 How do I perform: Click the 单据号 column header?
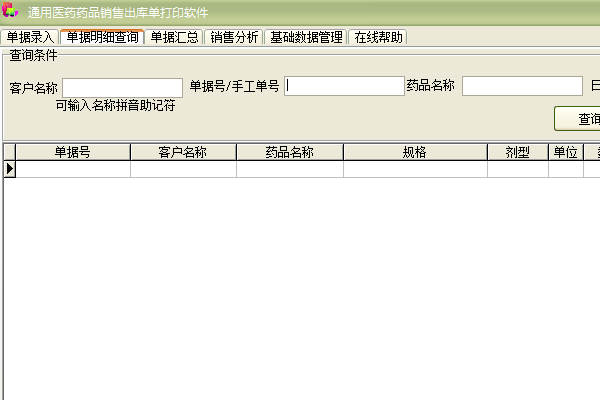[73, 152]
